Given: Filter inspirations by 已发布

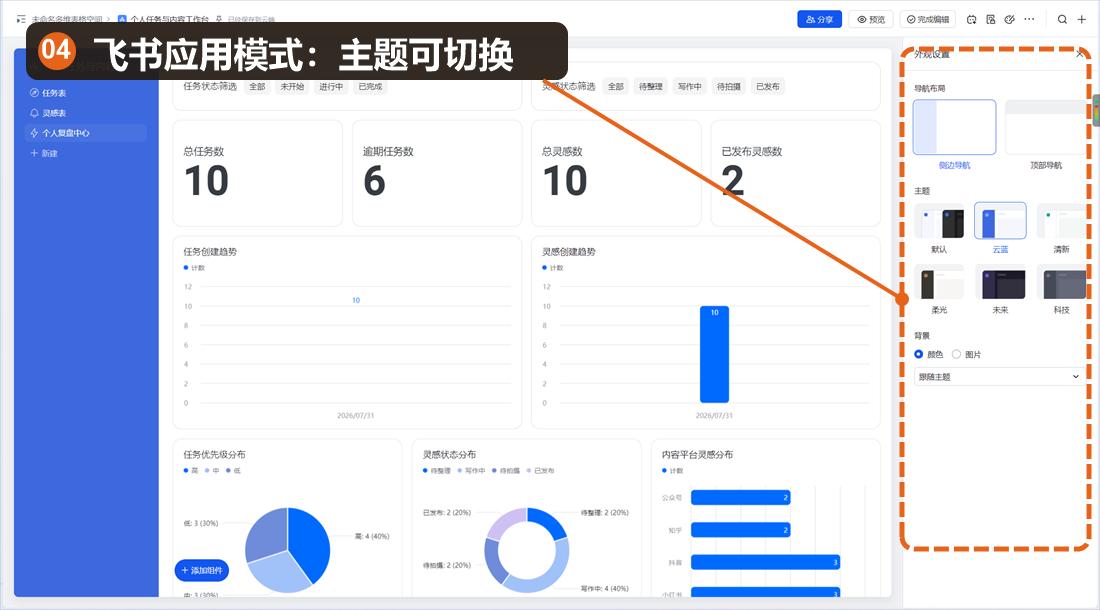Looking at the screenshot, I should pos(767,86).
